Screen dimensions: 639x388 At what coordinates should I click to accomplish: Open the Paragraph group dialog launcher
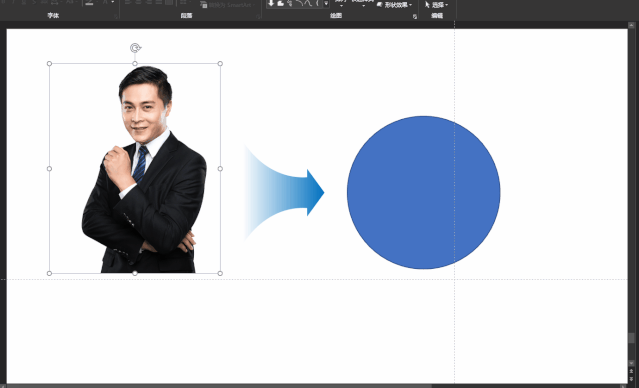(x=258, y=17)
